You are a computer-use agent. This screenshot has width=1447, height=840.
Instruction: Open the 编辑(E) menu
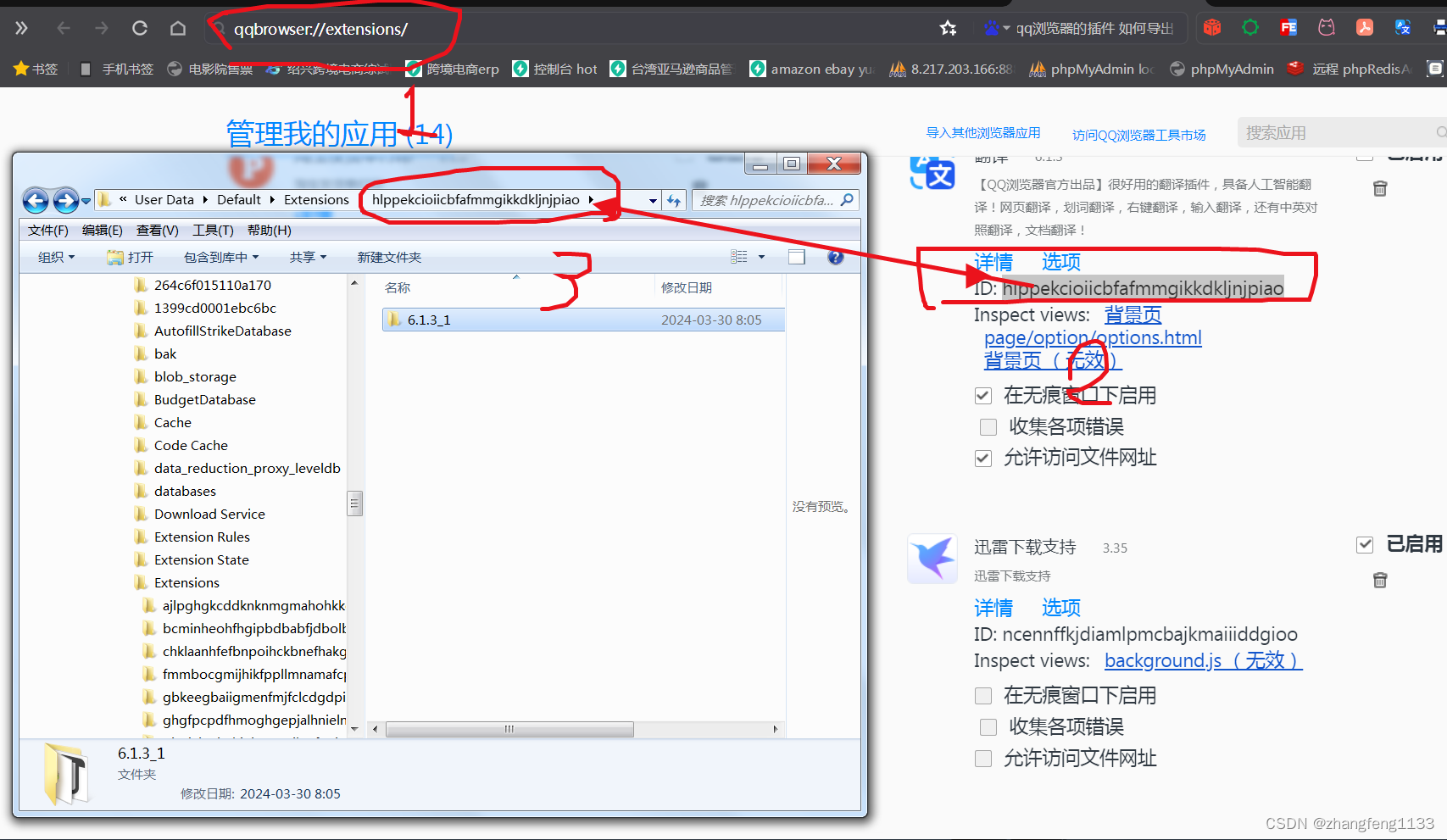(103, 231)
